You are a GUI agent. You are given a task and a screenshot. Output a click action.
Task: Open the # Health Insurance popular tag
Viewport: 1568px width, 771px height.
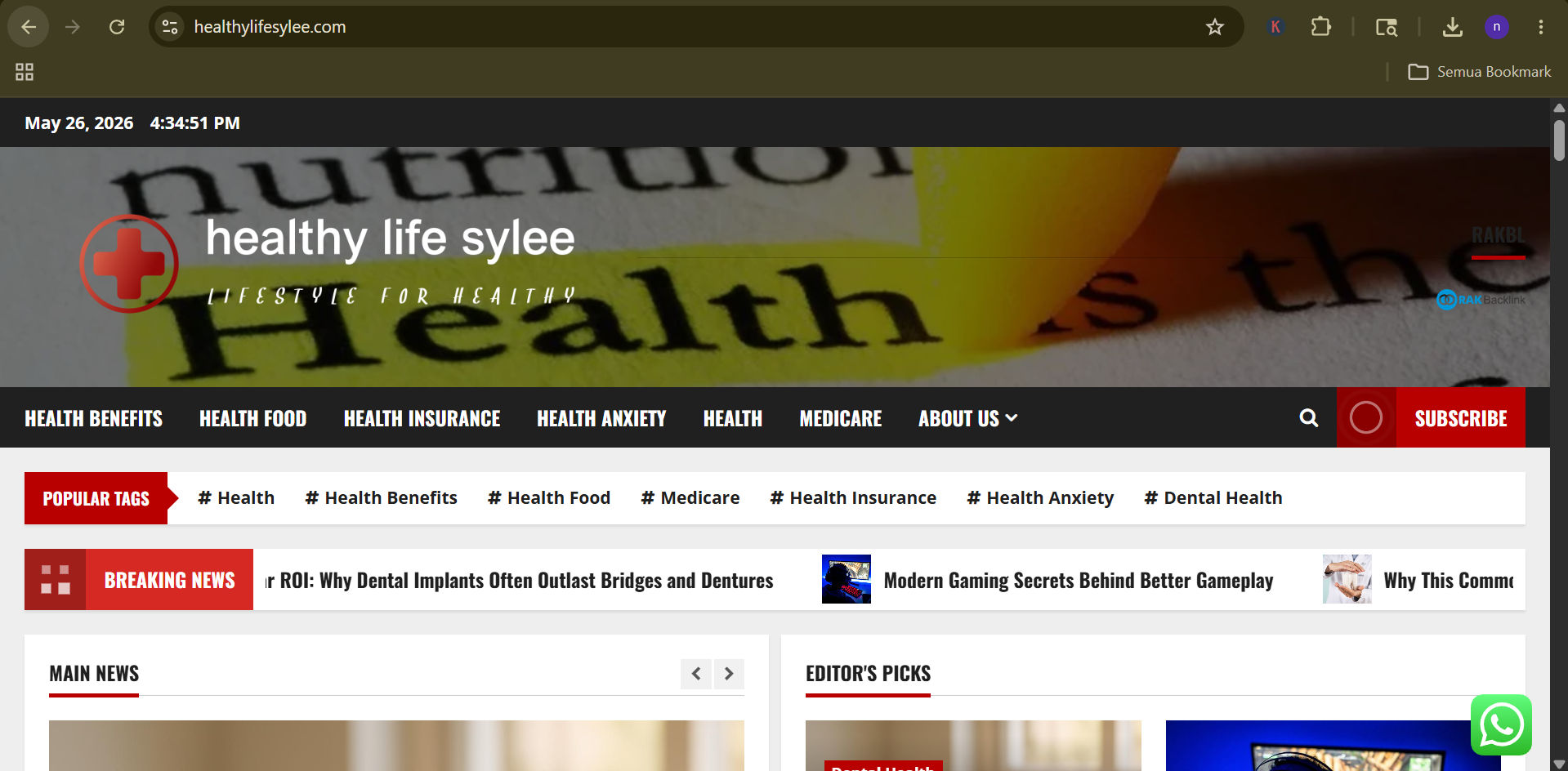[853, 497]
